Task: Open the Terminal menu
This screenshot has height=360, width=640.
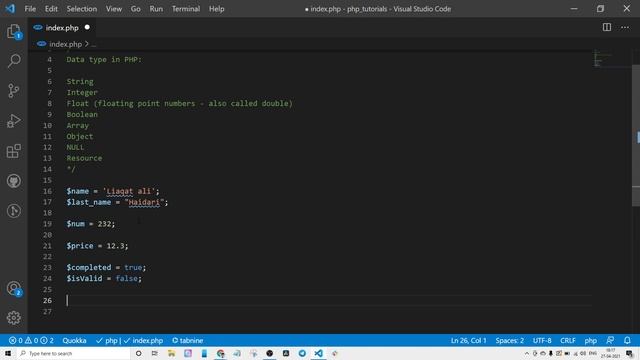Action: [186, 9]
